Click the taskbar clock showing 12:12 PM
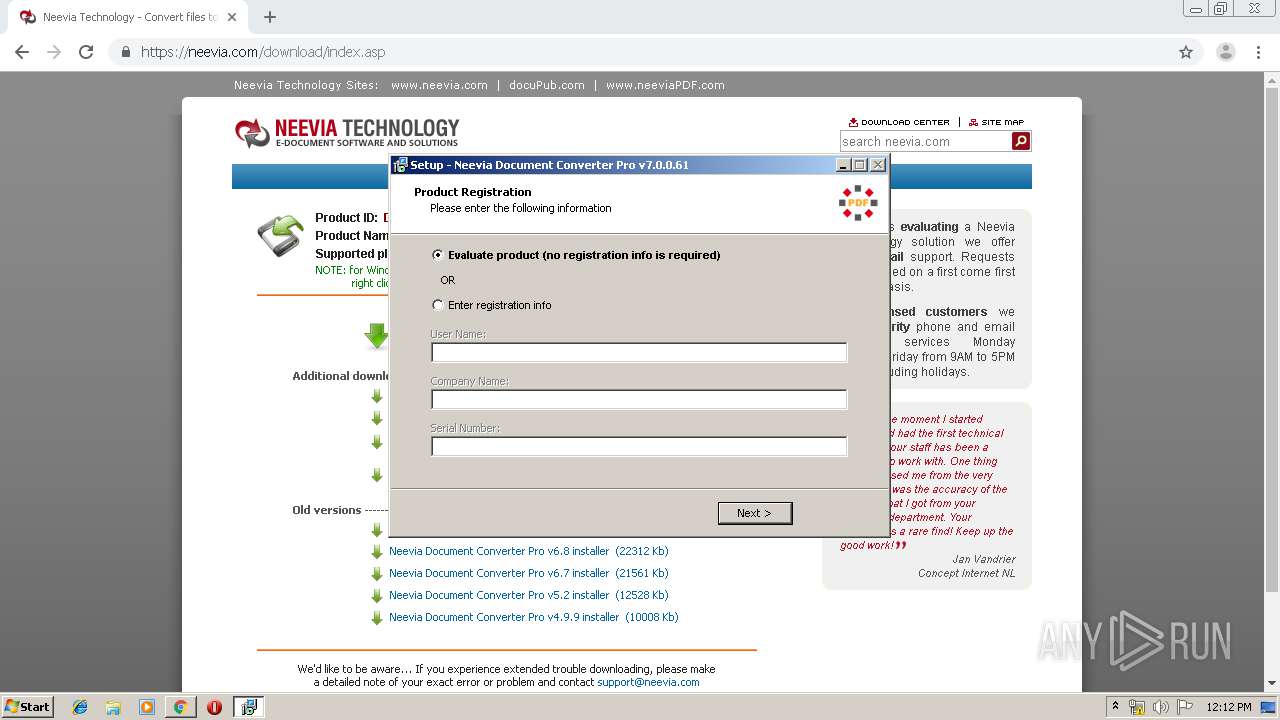1280x720 pixels. tap(1229, 707)
